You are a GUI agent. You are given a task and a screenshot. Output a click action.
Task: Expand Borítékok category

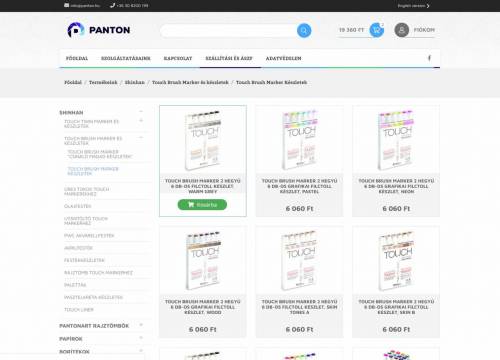pos(141,350)
